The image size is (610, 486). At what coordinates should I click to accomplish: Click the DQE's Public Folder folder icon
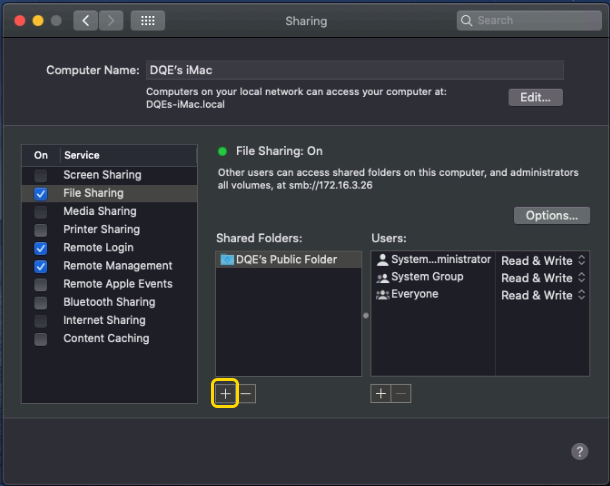click(x=227, y=260)
